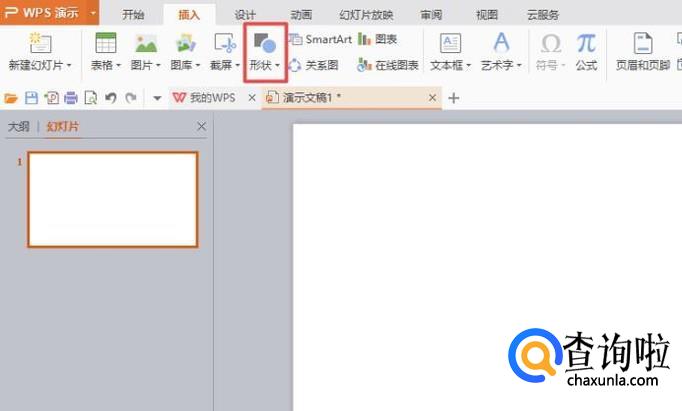Click the New Slide (新建幻灯片) icon
This screenshot has height=411, width=682.
point(40,43)
